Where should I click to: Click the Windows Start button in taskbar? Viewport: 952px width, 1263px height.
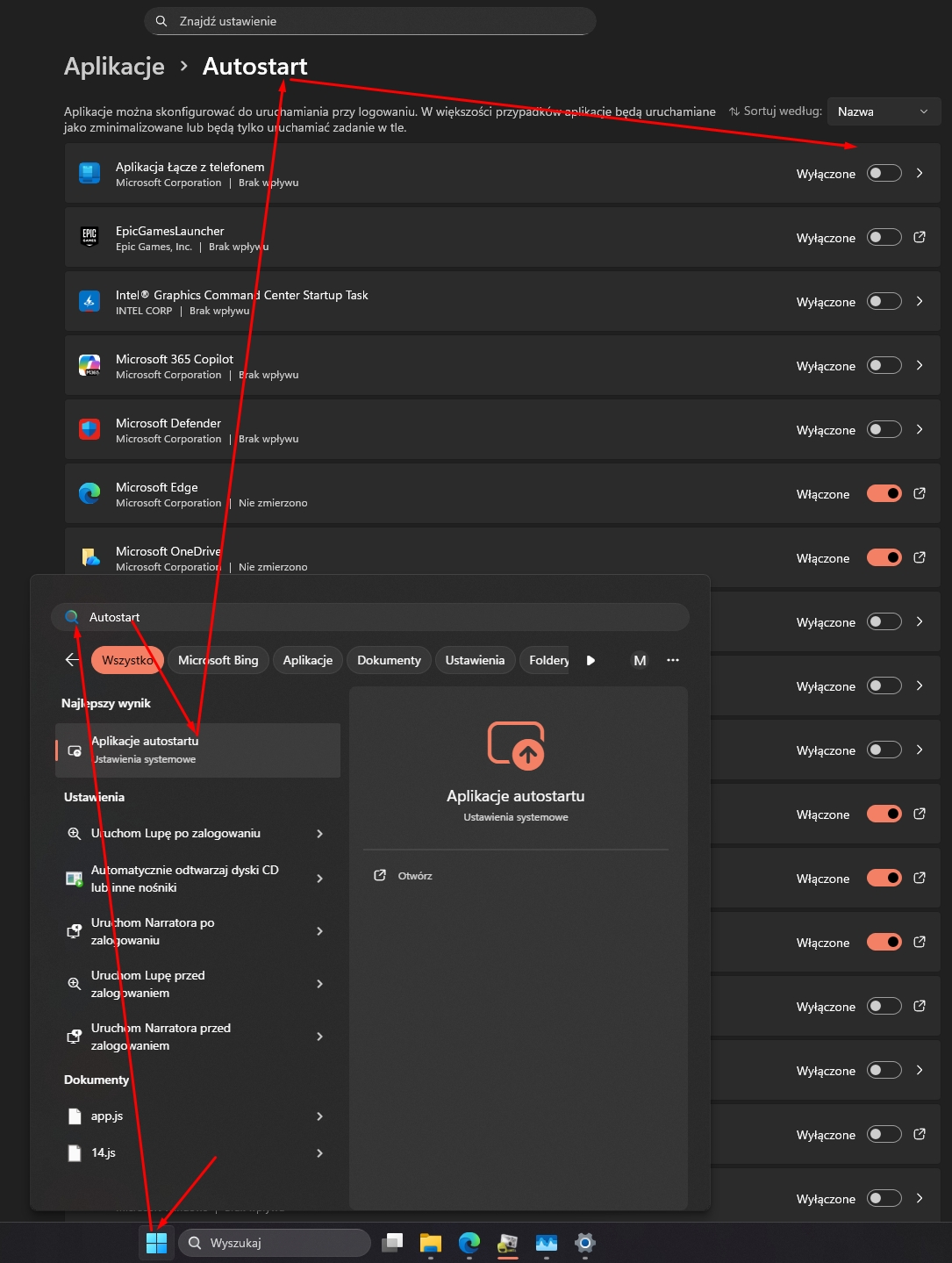coord(156,1243)
